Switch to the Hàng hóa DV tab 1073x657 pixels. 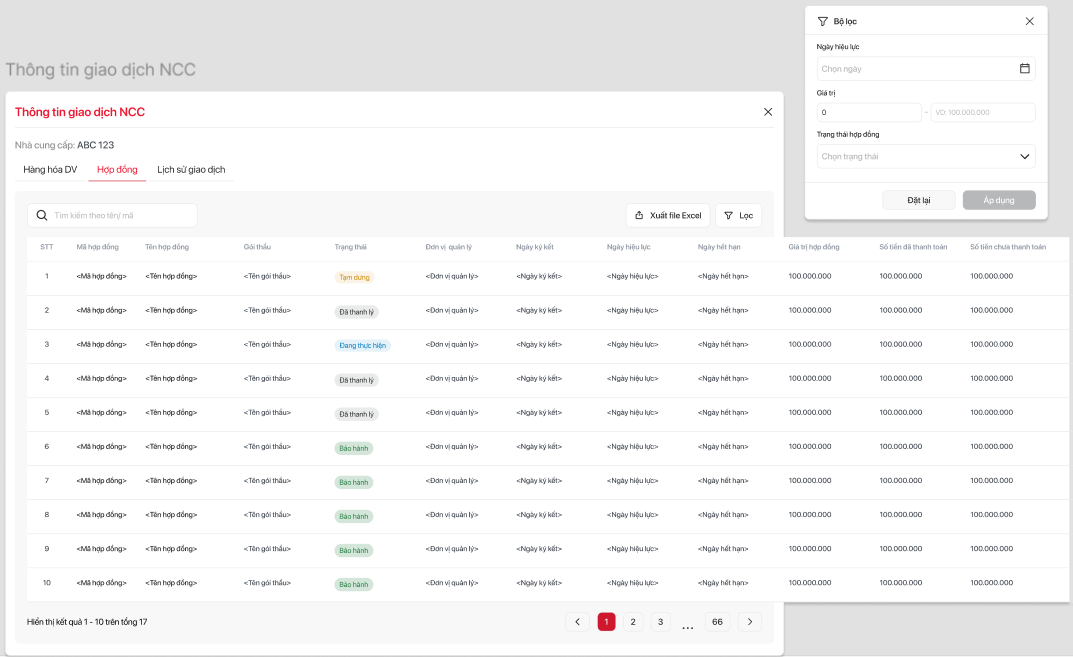[x=50, y=170]
